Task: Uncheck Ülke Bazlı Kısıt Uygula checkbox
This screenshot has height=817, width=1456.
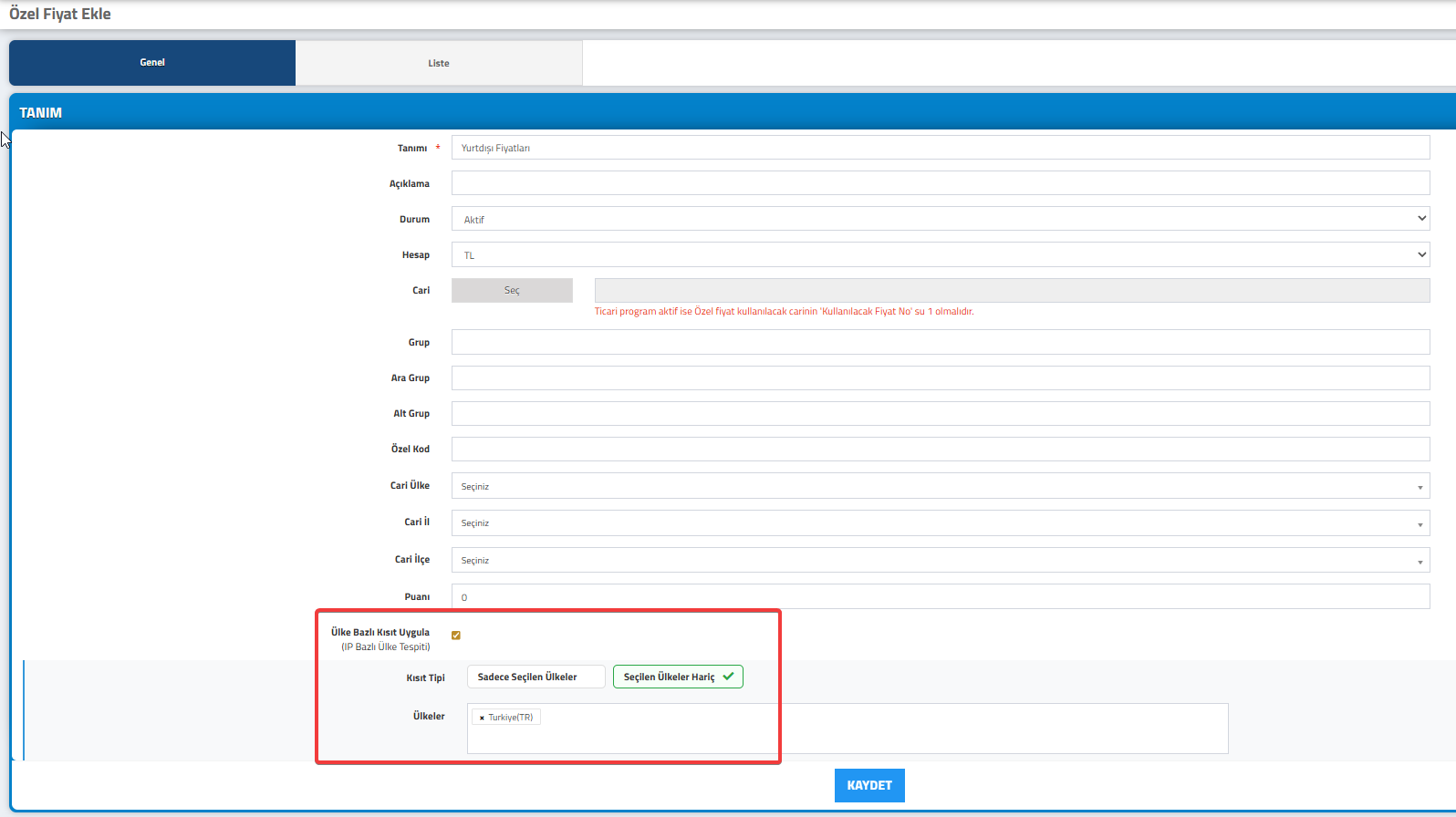Action: click(456, 636)
